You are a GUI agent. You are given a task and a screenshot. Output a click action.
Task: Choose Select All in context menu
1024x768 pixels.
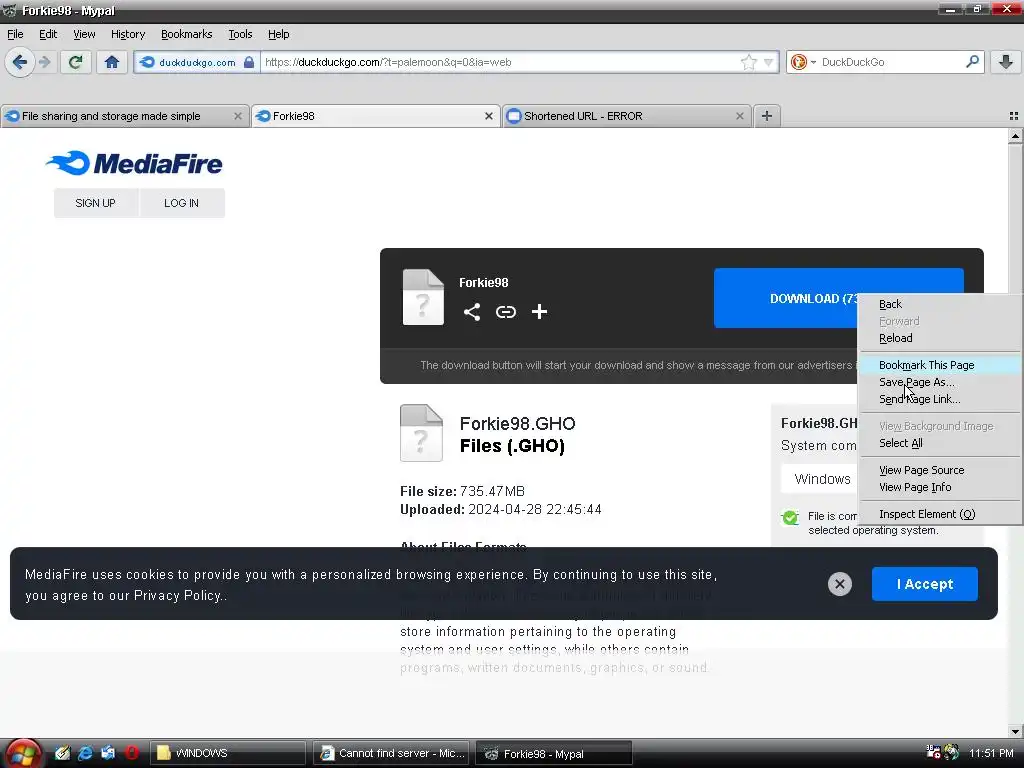click(x=940, y=443)
